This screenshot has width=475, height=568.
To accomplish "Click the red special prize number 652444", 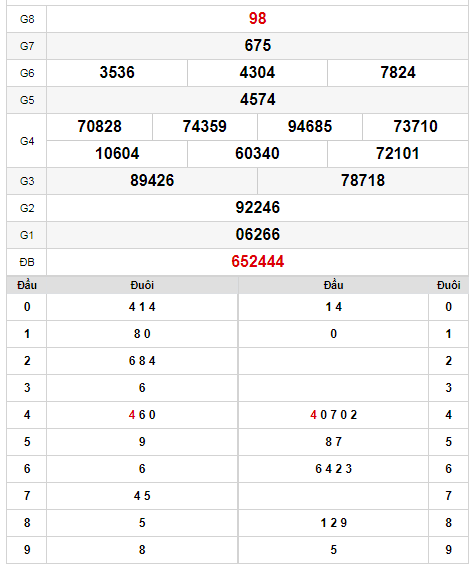I will point(258,262).
